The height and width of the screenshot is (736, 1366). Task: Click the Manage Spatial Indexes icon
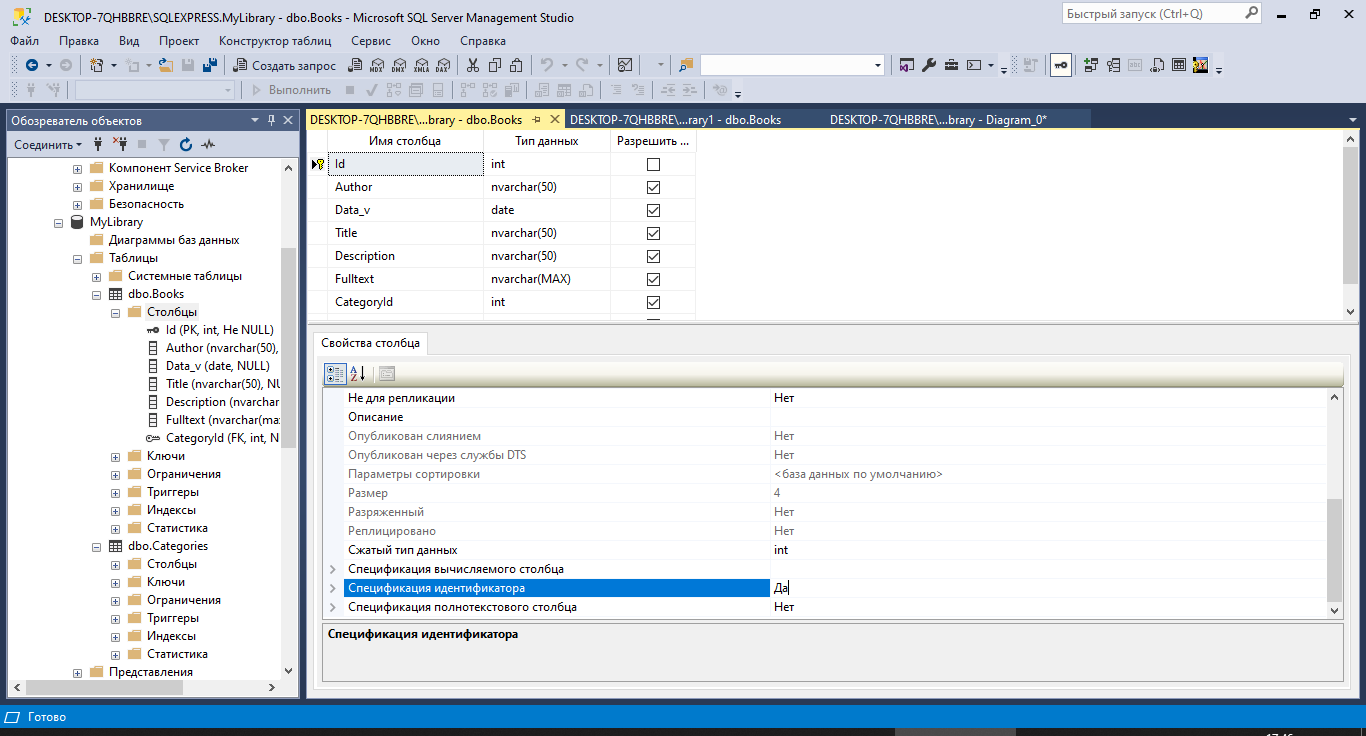pyautogui.click(x=1200, y=65)
